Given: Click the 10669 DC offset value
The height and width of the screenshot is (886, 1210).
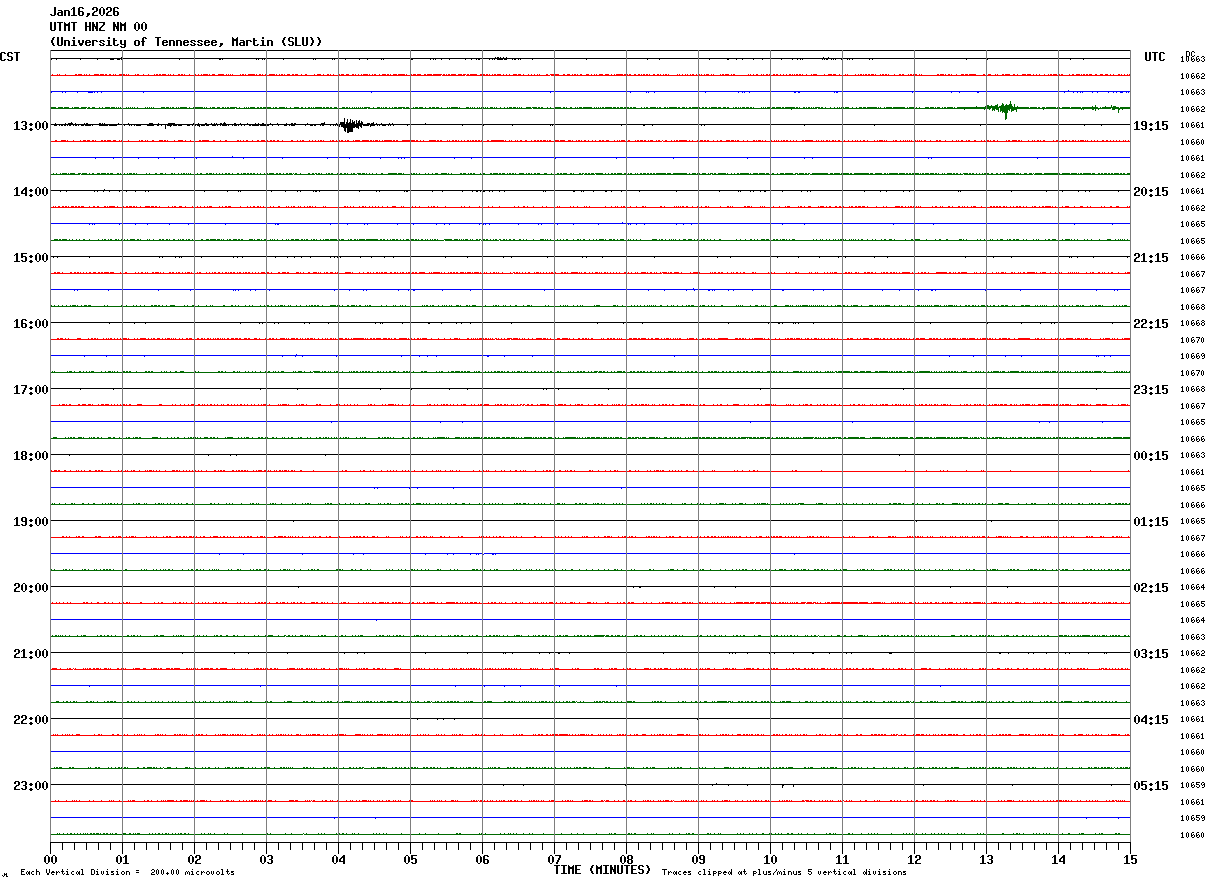Looking at the screenshot, I should point(1192,356).
